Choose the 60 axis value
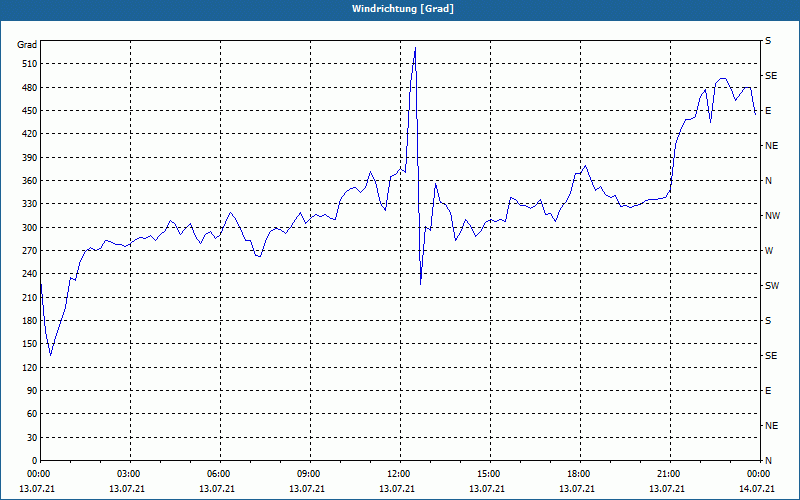This screenshot has width=800, height=500. point(32,414)
